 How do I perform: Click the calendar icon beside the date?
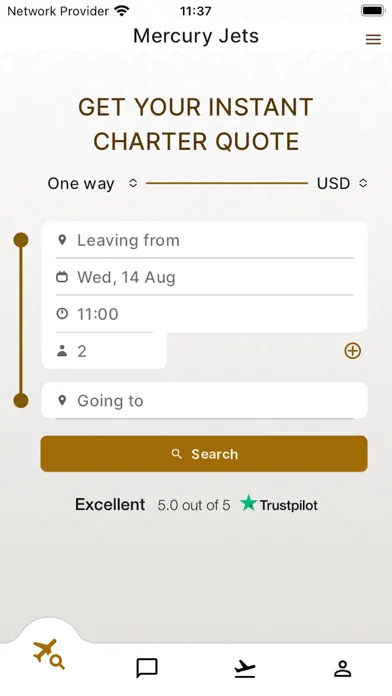(62, 277)
